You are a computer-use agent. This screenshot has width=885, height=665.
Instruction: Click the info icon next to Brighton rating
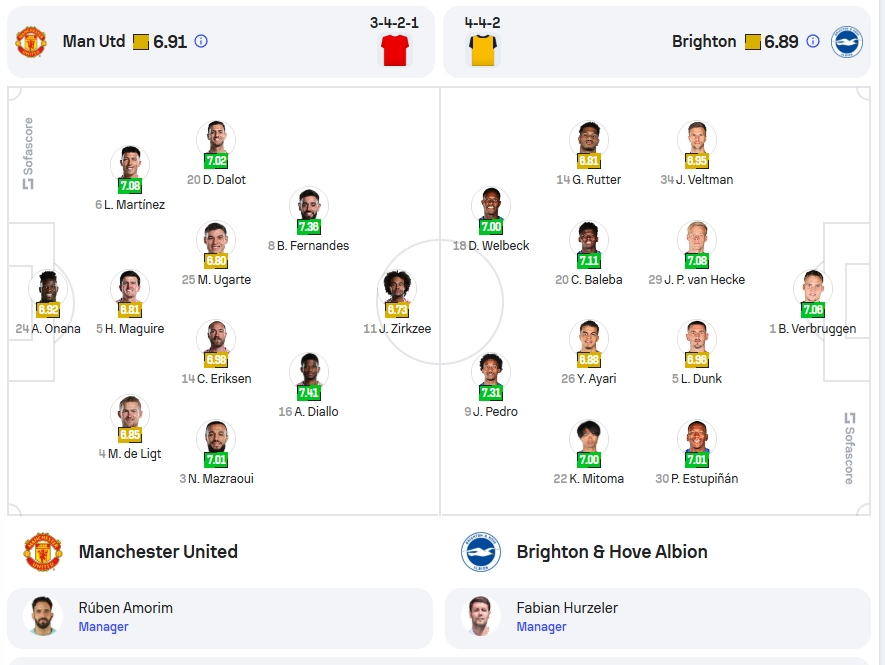click(813, 41)
